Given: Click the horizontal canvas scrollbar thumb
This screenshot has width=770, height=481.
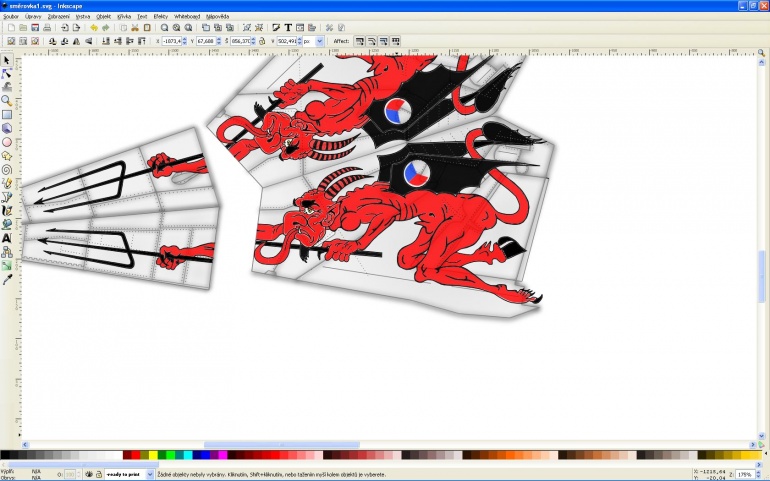Looking at the screenshot, I should coord(281,445).
